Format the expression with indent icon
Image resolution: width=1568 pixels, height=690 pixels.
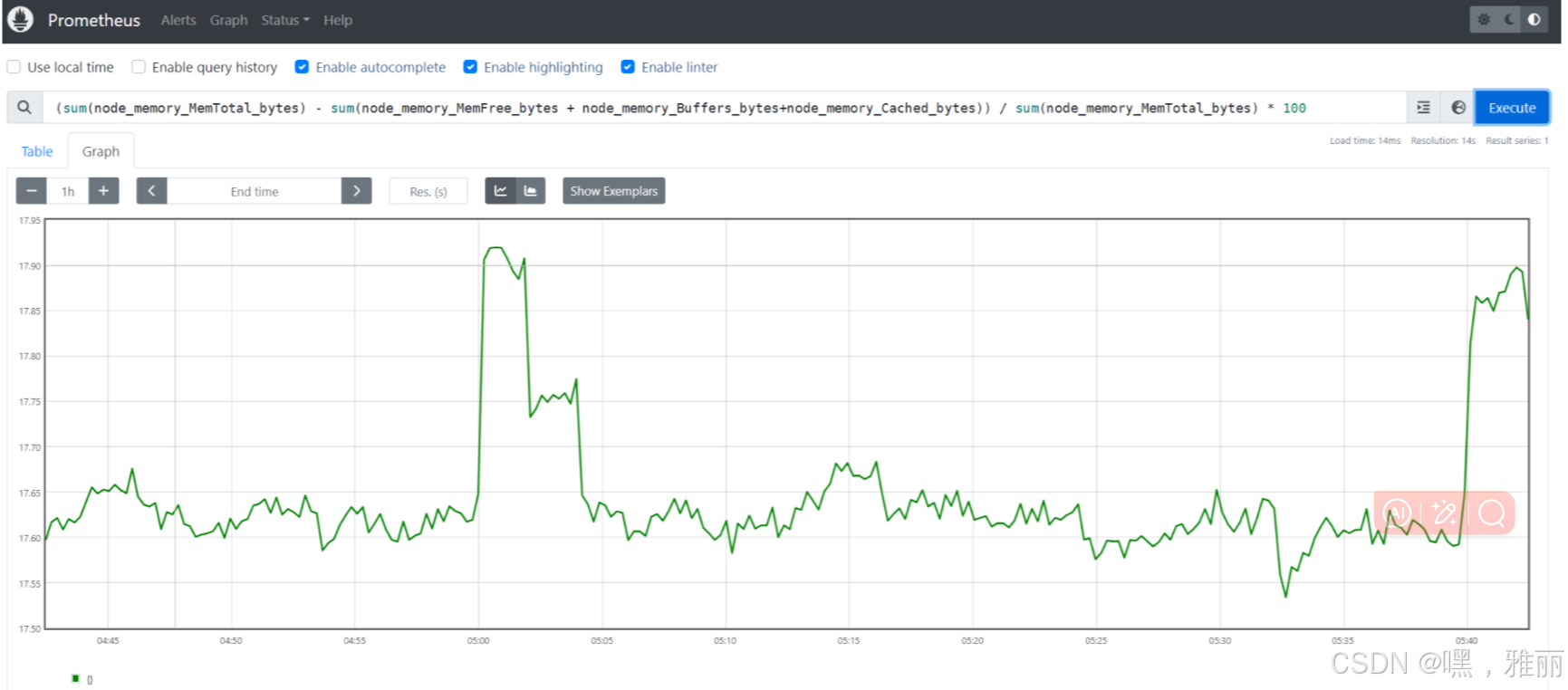(x=1423, y=108)
